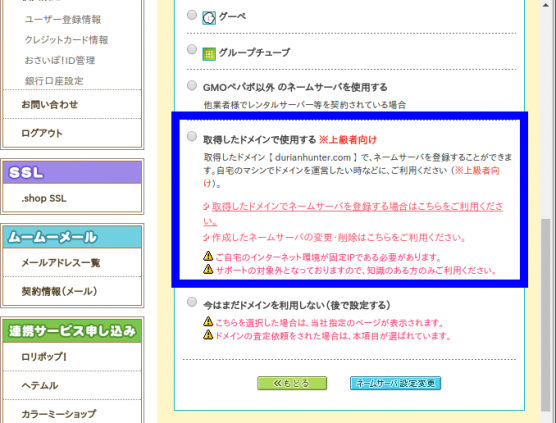Select the 今はまだドメインを利用しない option

(x=192, y=302)
